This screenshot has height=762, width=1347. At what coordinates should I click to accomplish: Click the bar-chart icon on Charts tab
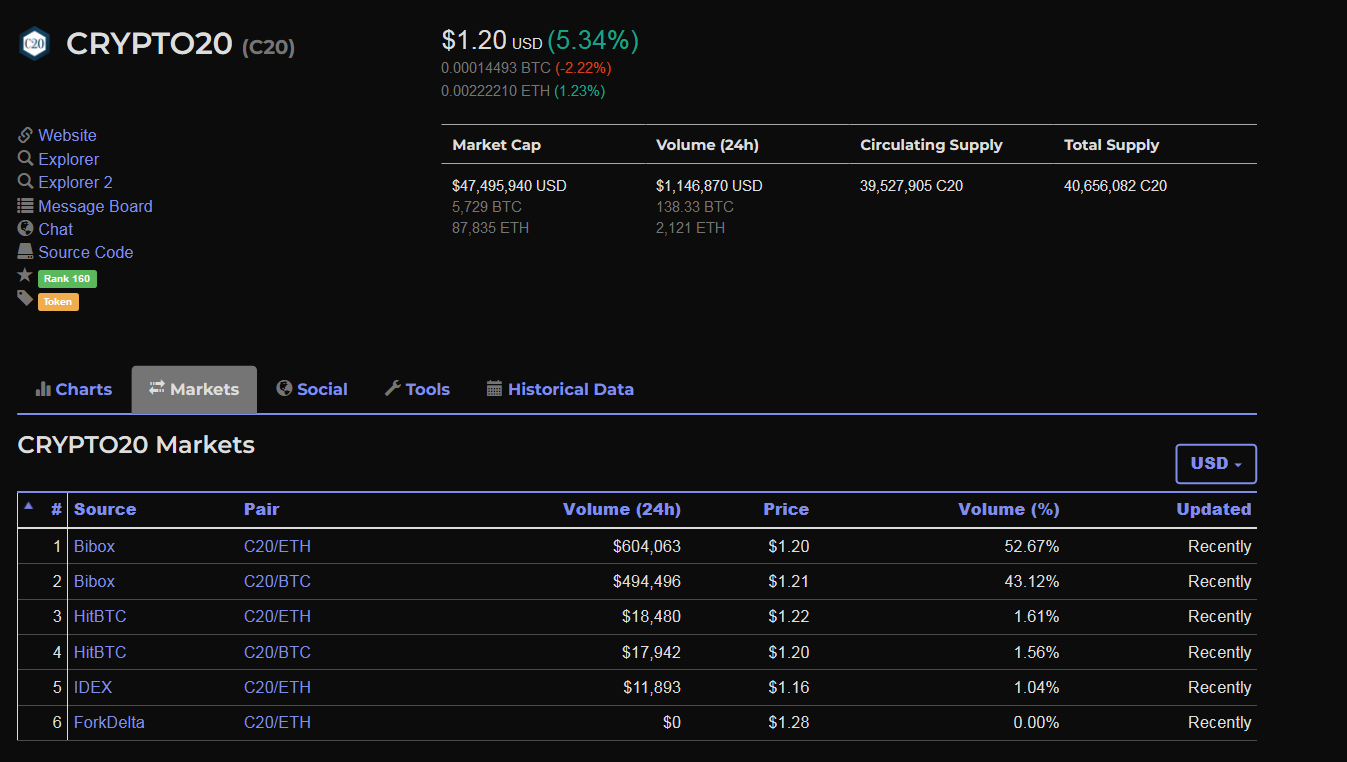(x=43, y=389)
